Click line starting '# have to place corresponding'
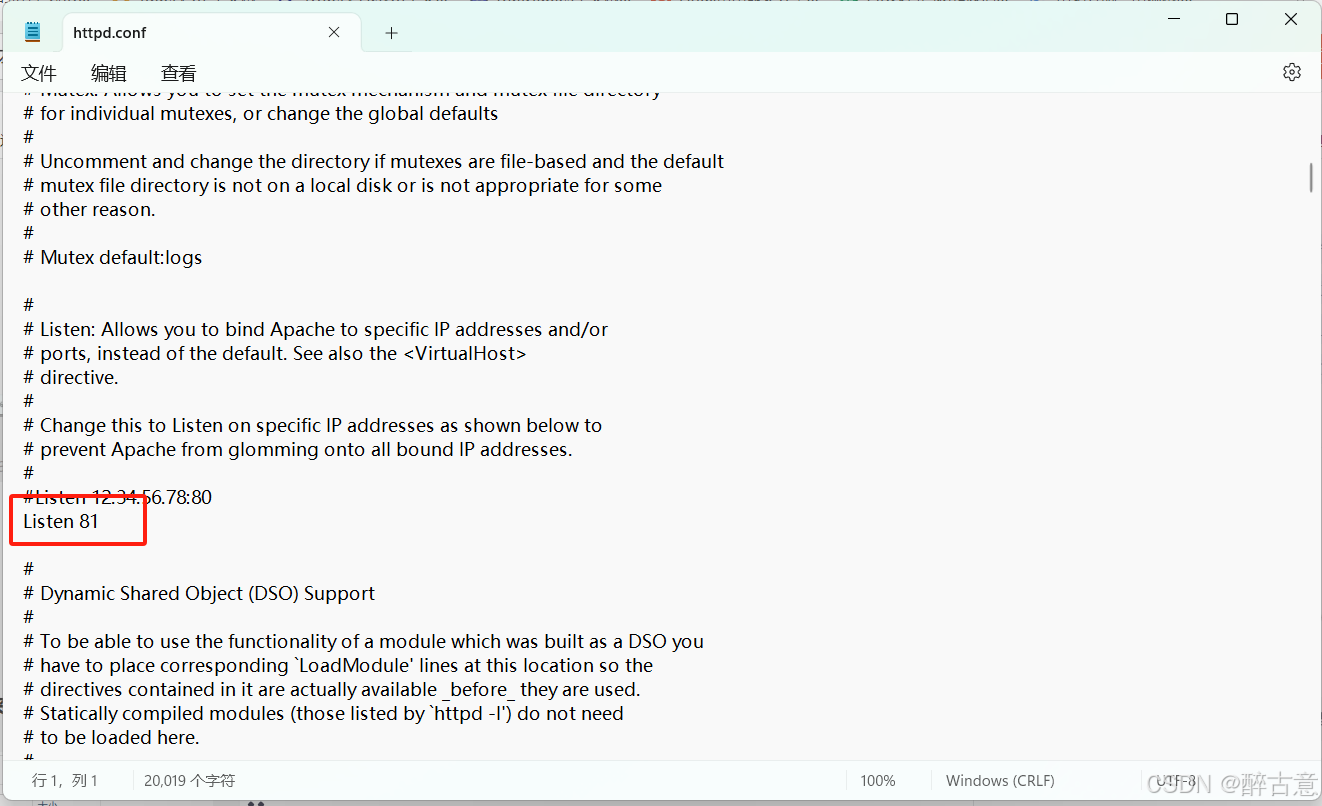The height and width of the screenshot is (806, 1322). click(338, 665)
